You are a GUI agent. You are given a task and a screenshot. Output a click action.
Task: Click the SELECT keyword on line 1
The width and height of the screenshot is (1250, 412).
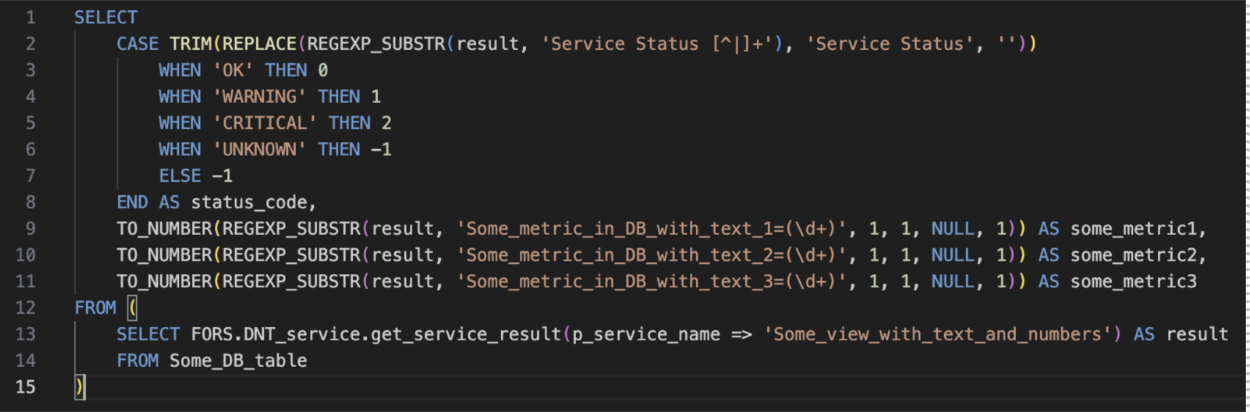(x=106, y=18)
